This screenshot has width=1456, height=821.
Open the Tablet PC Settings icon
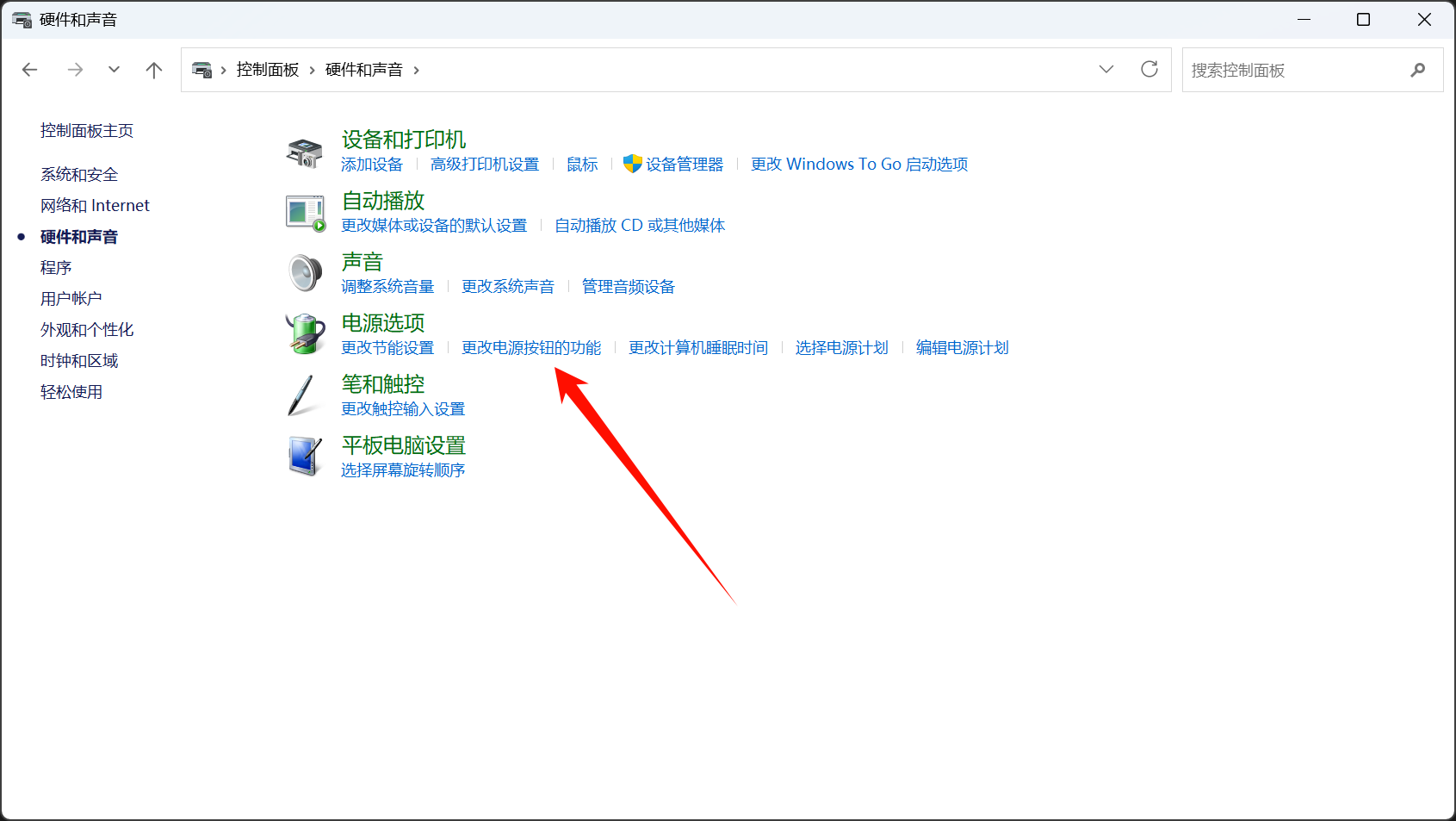[x=305, y=457]
